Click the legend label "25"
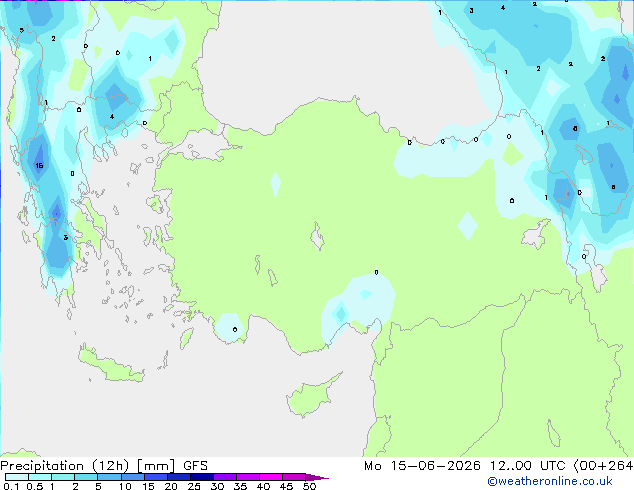The width and height of the screenshot is (634, 490). 194,486
